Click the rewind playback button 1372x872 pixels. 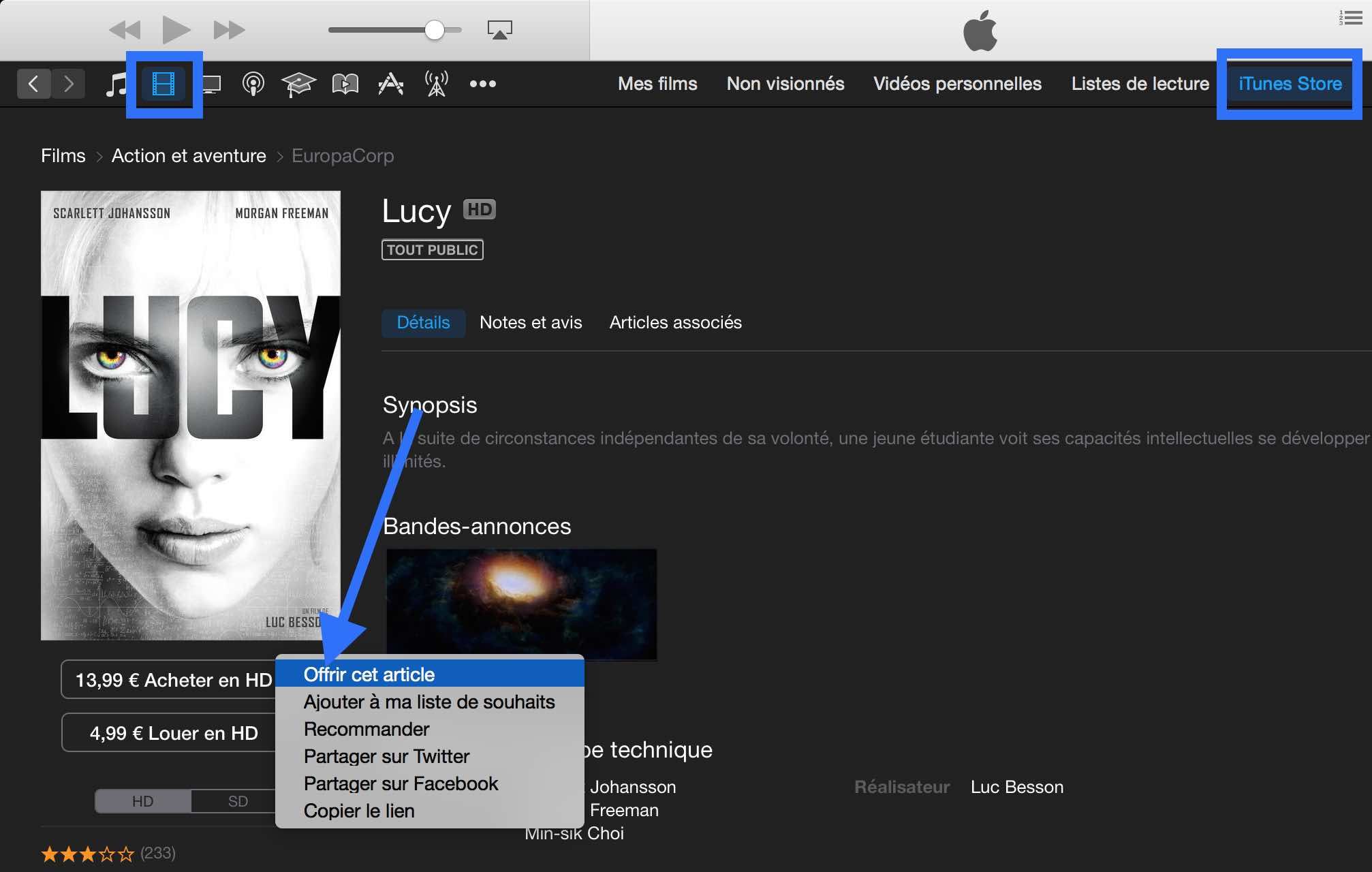(x=125, y=30)
